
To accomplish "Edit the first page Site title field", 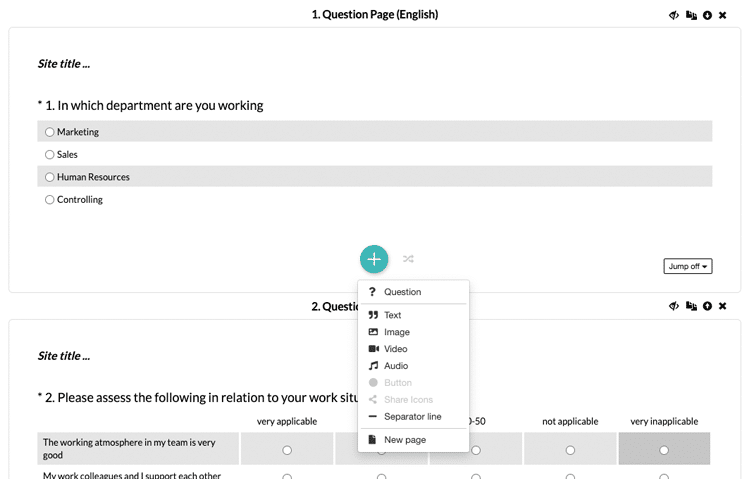I will coord(64,64).
